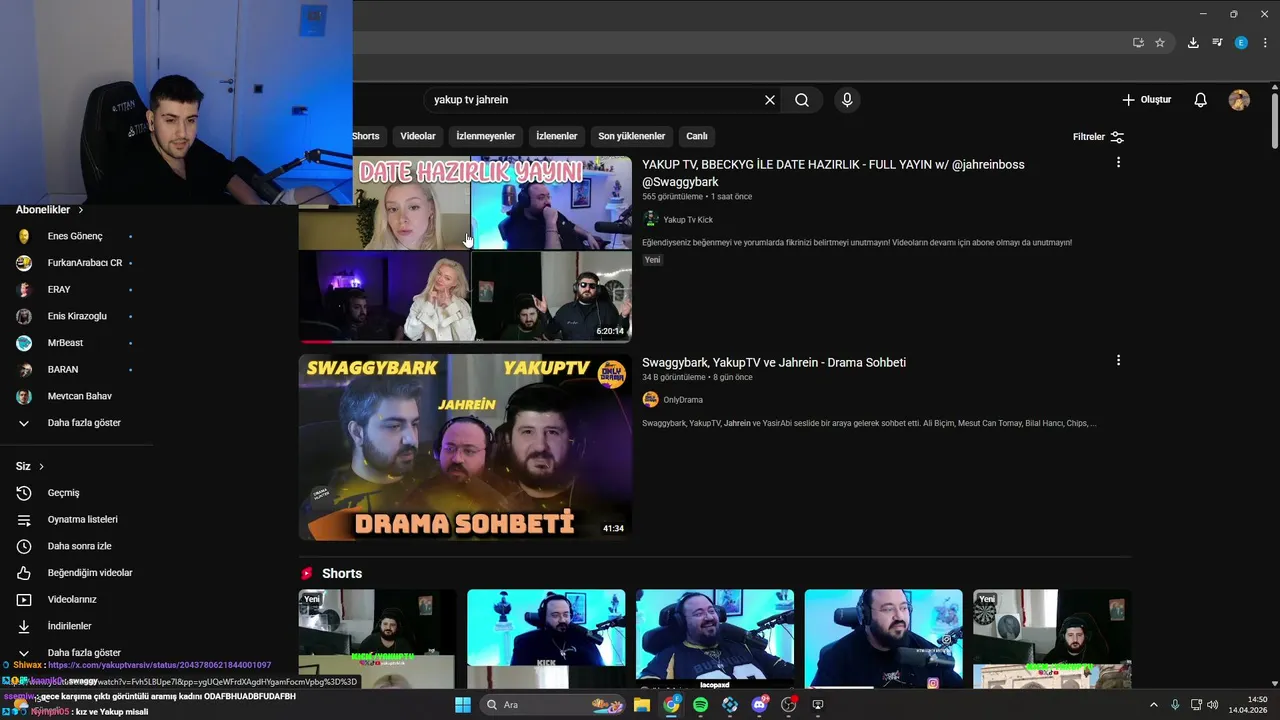
Task: Click the magnifier search button on YouTube
Action: (802, 100)
